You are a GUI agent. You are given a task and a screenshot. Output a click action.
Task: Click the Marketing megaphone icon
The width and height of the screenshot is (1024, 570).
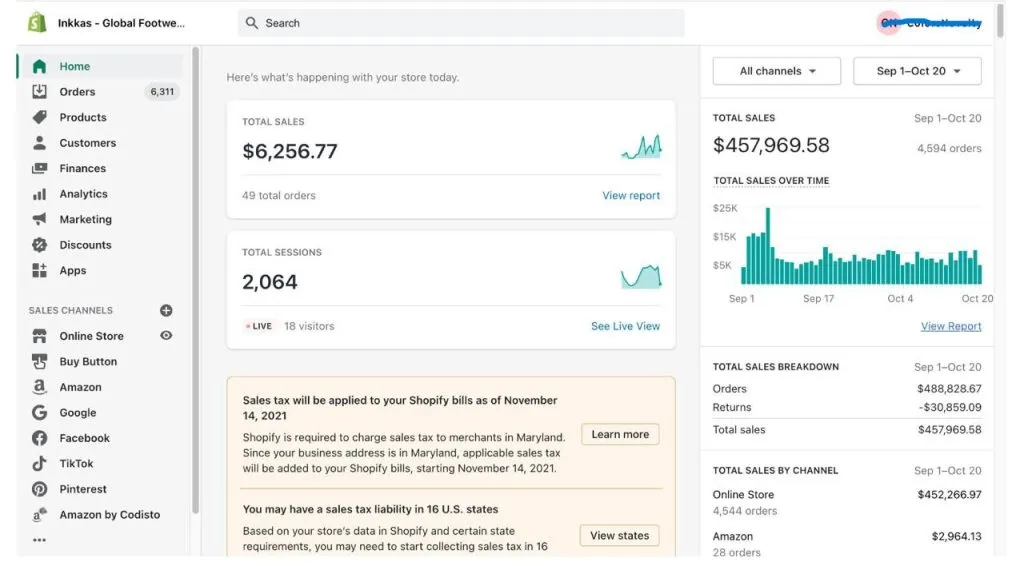tap(39, 219)
